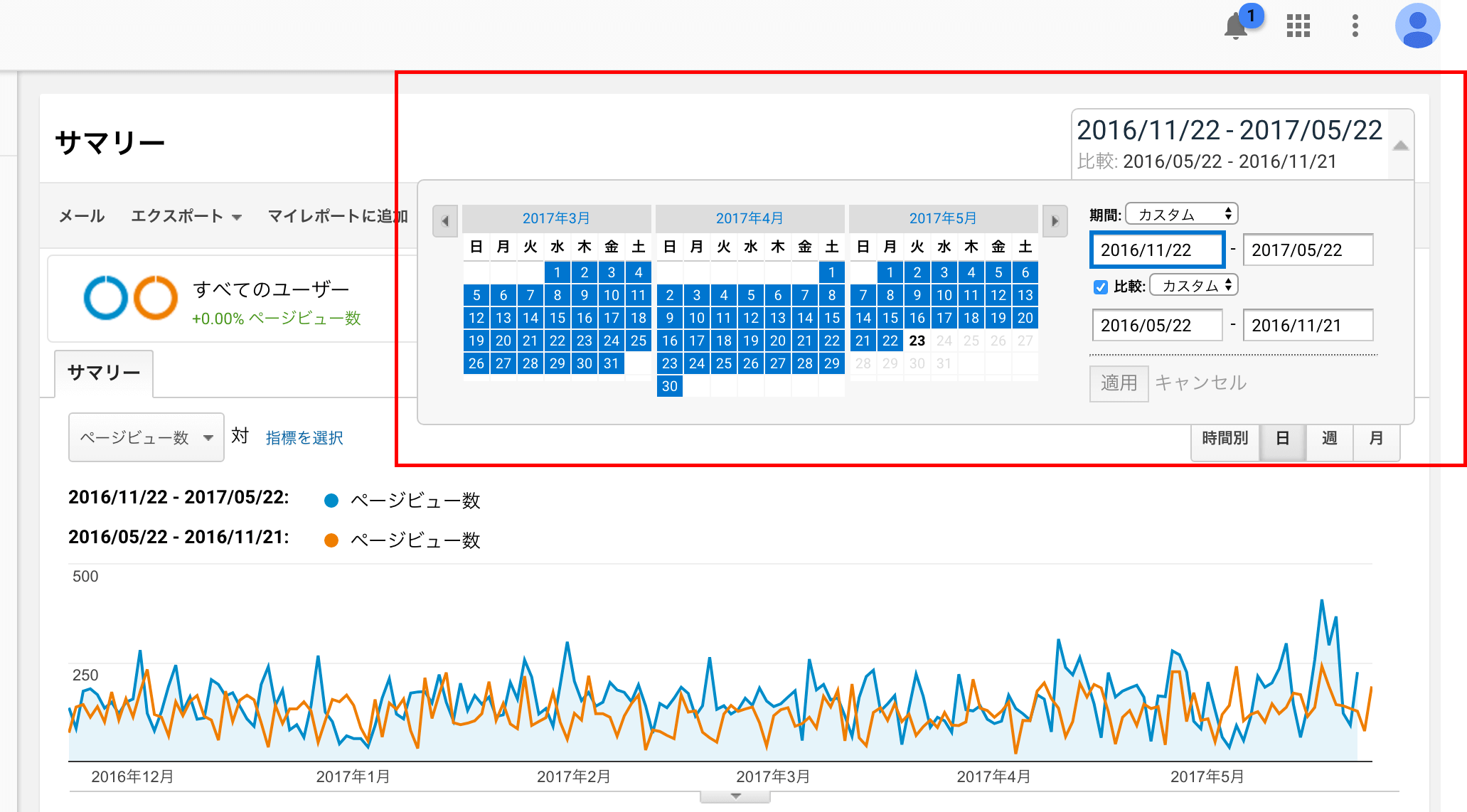Expand the エクスポート menu
Viewport: 1467px width, 812px height.
pos(186,216)
